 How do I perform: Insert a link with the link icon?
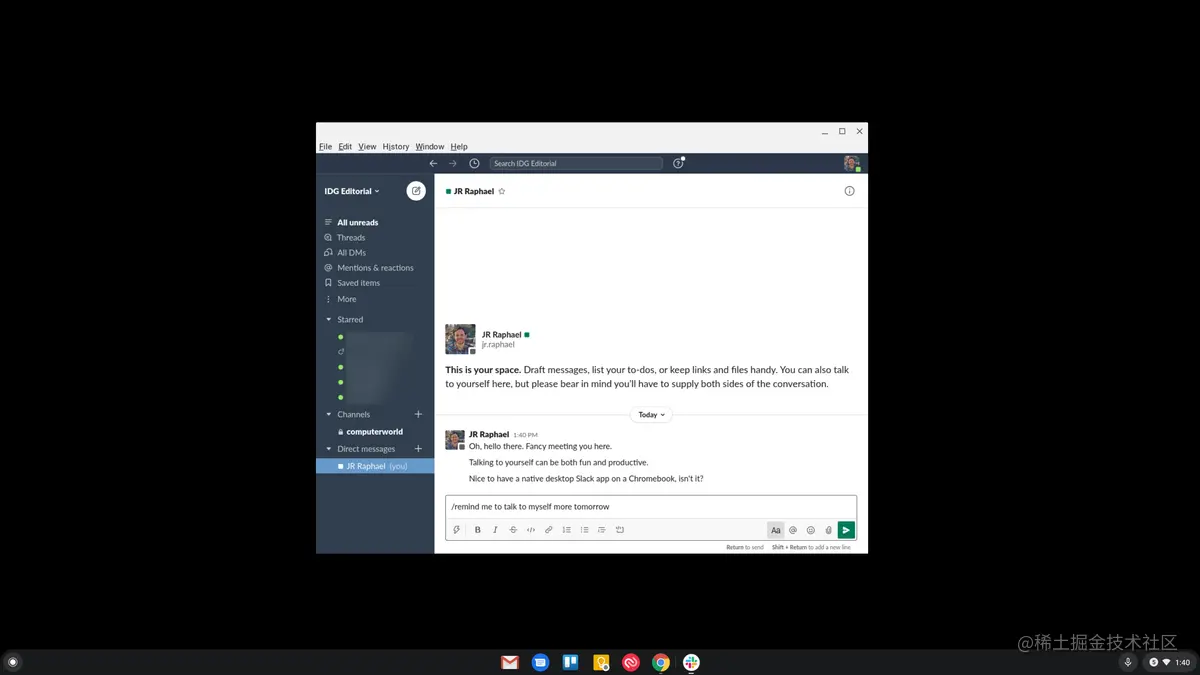coord(548,530)
